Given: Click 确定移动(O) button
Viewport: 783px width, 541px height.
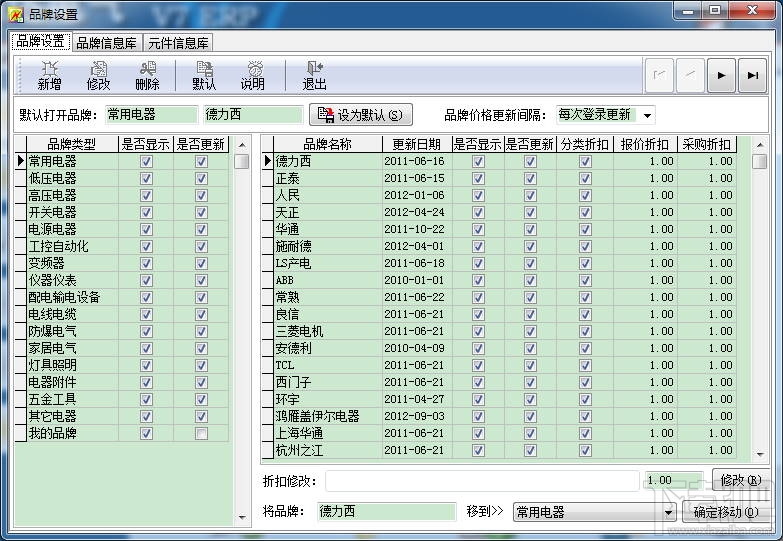Looking at the screenshot, I should 726,512.
